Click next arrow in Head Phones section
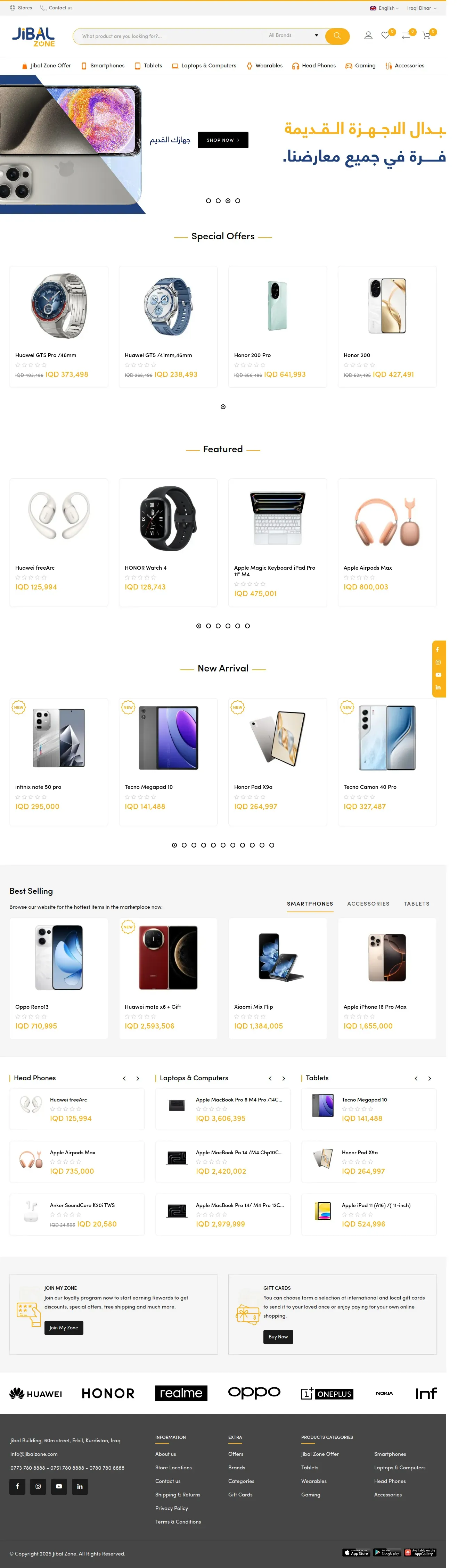 138,1079
